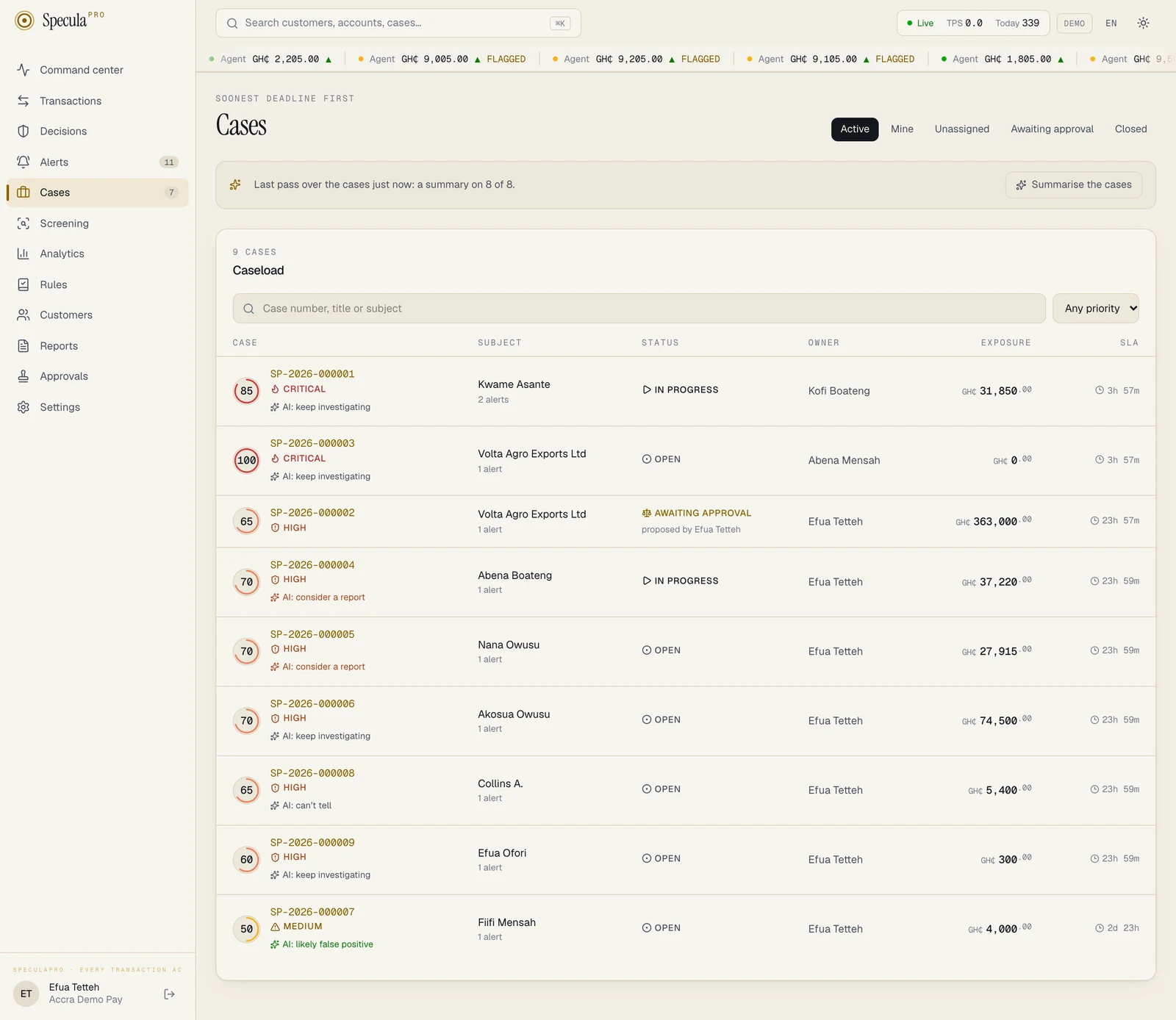Sort by the EXPOSURE column header
This screenshot has width=1176, height=1020.
click(1005, 343)
